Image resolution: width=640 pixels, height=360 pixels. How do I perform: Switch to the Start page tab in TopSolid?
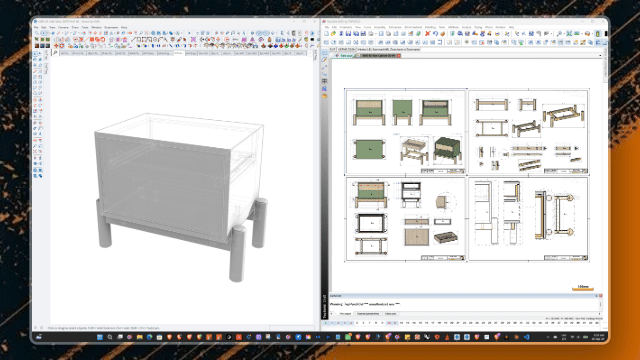pyautogui.click(x=345, y=56)
